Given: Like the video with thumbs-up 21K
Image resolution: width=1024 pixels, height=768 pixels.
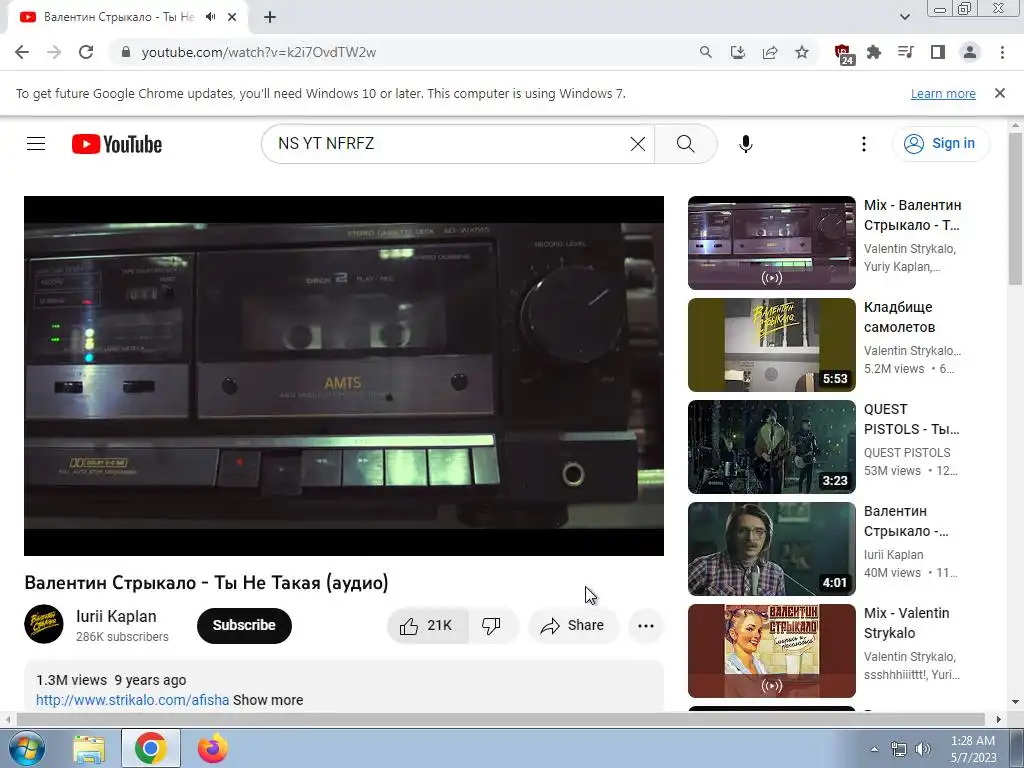Looking at the screenshot, I should (x=427, y=626).
